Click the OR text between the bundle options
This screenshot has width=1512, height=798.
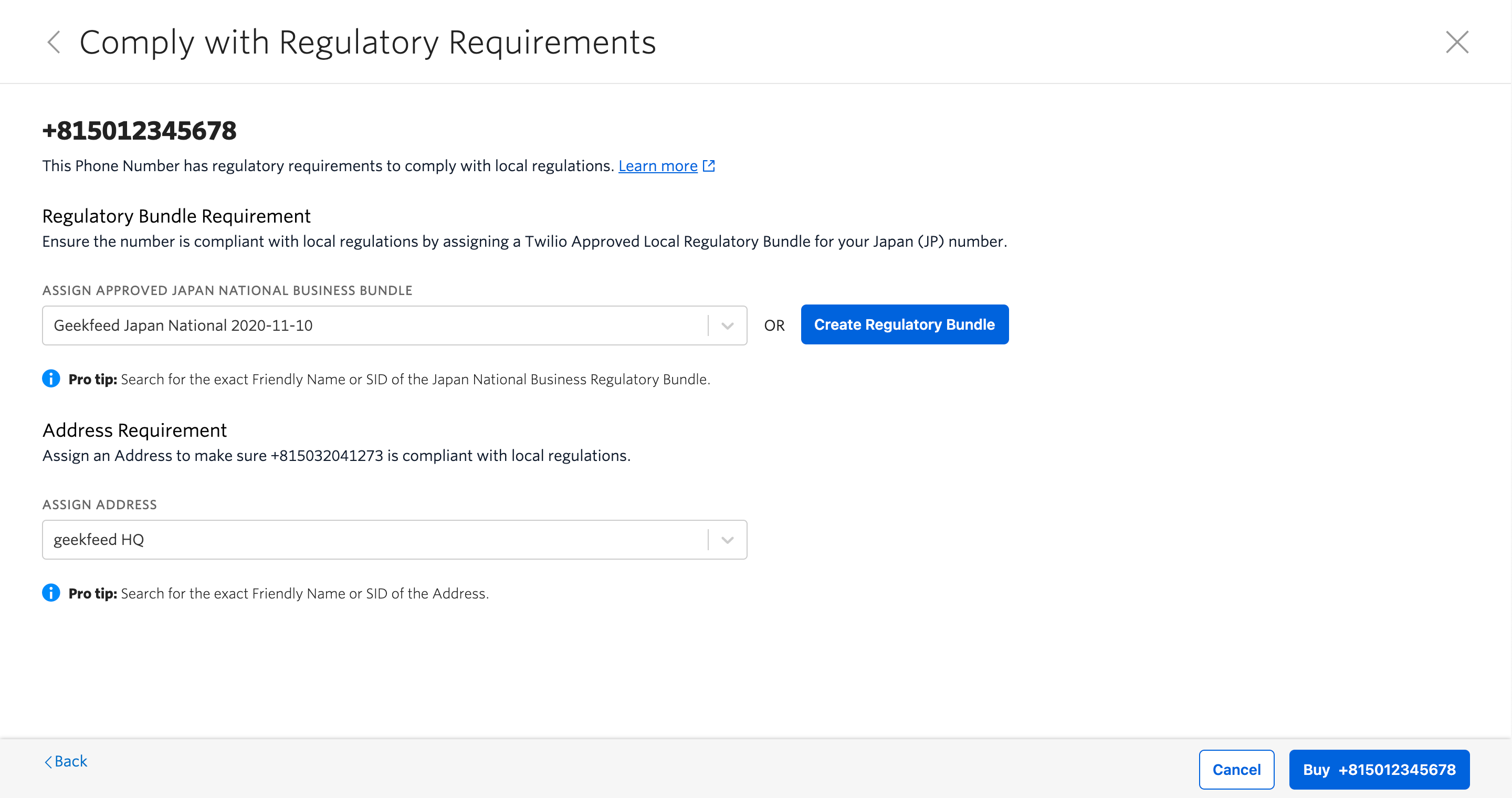tap(774, 325)
